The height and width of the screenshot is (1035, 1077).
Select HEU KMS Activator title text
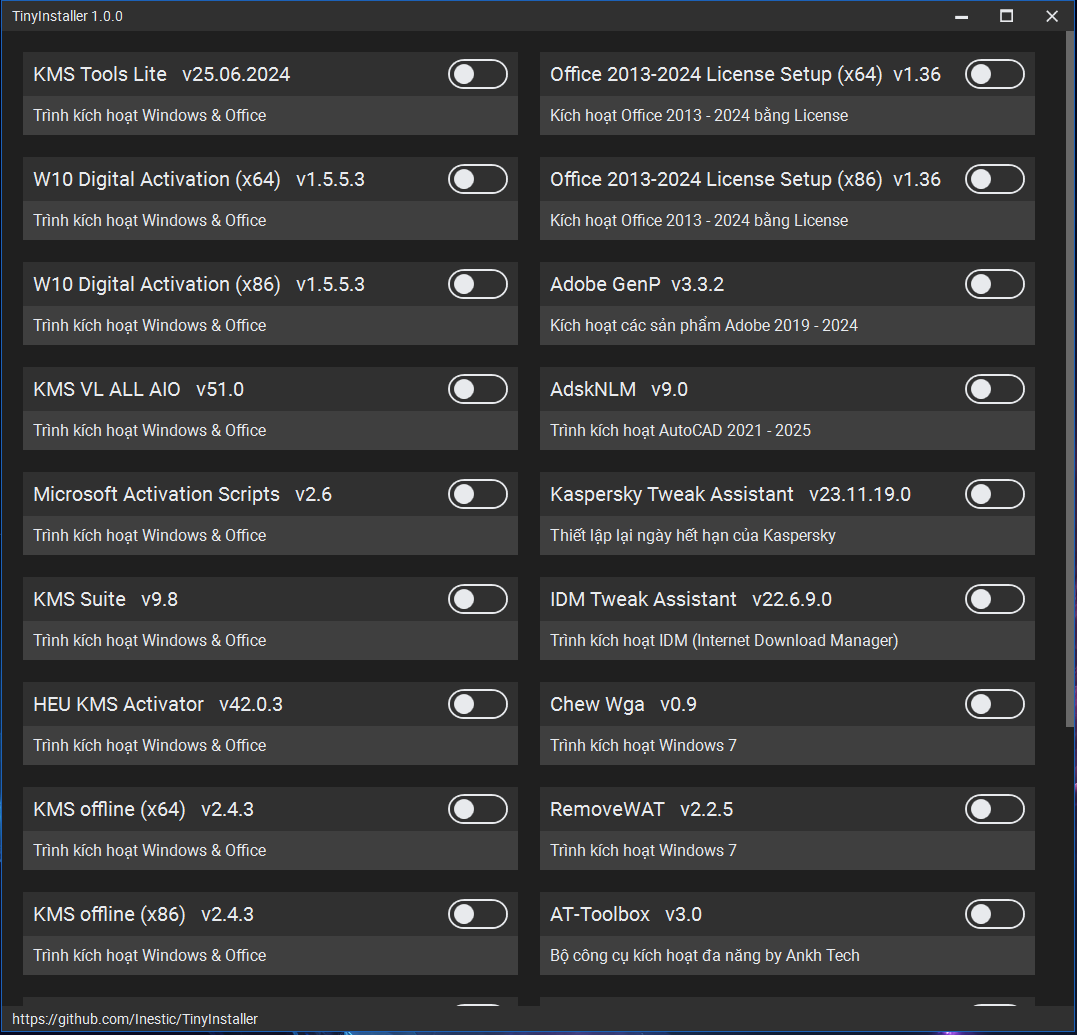tap(119, 705)
